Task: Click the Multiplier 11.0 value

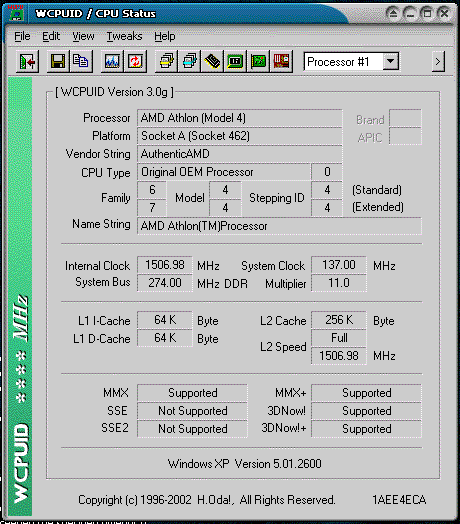Action: click(339, 283)
